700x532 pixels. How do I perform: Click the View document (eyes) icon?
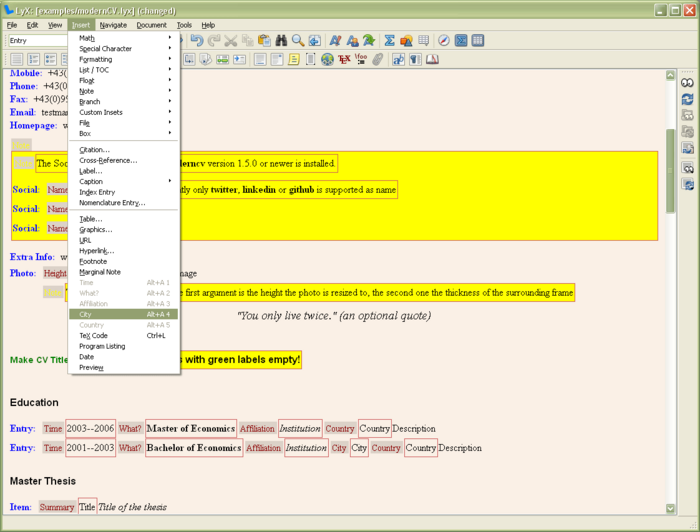pyautogui.click(x=687, y=83)
